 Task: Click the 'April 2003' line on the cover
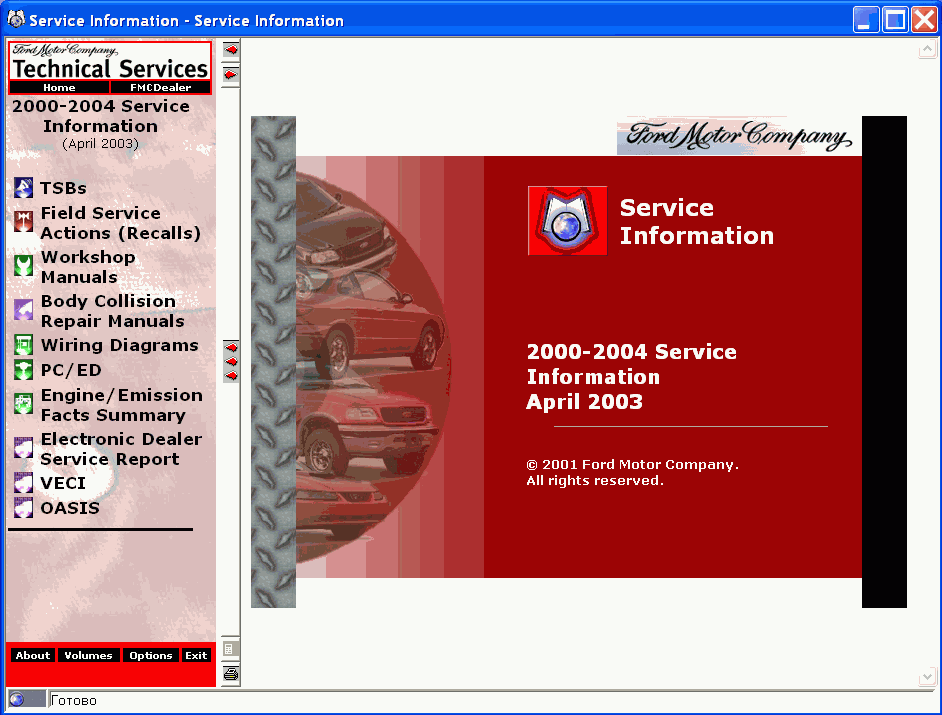tap(585, 401)
